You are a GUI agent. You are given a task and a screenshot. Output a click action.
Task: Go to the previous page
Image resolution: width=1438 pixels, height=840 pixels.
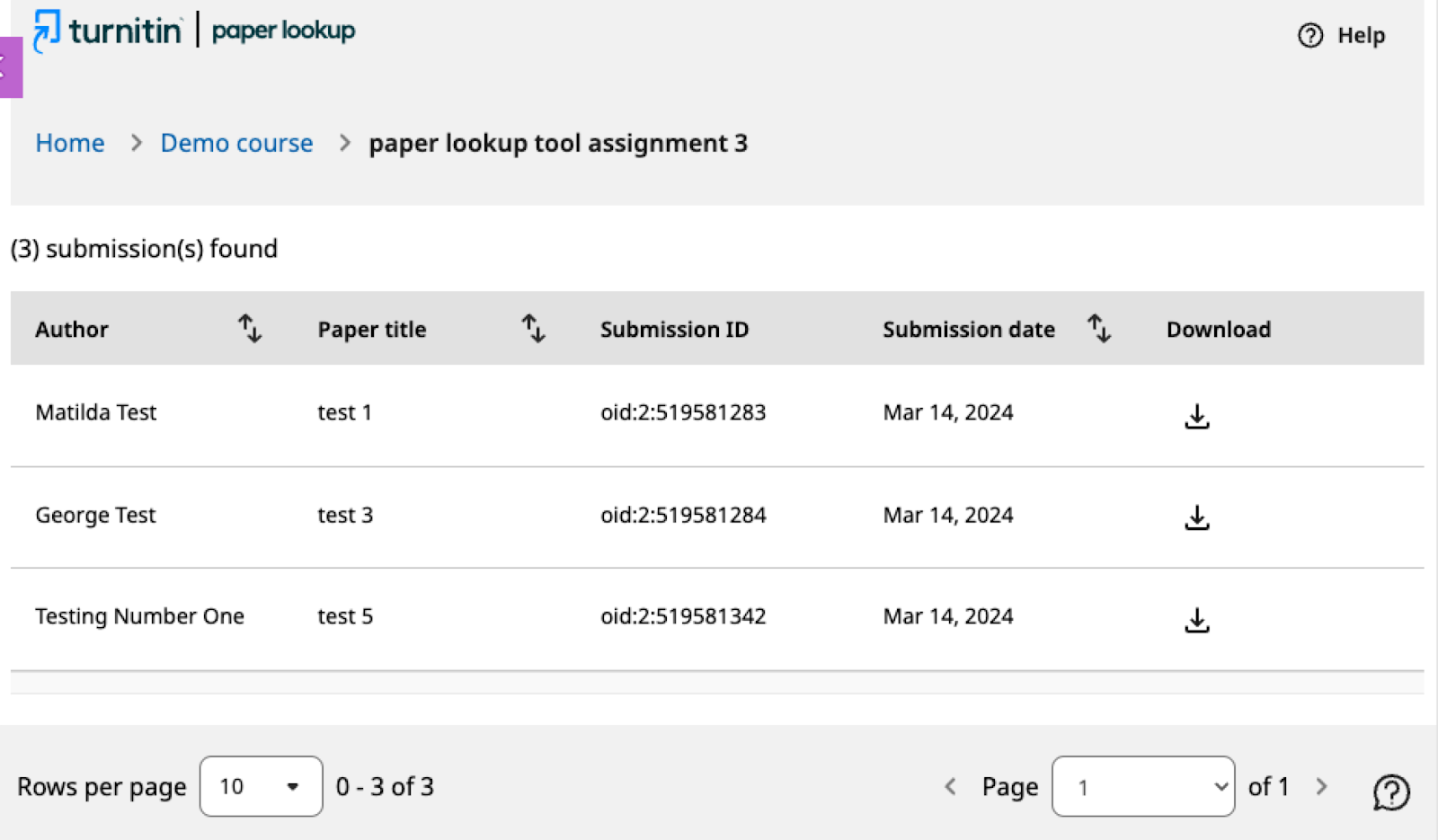point(950,786)
